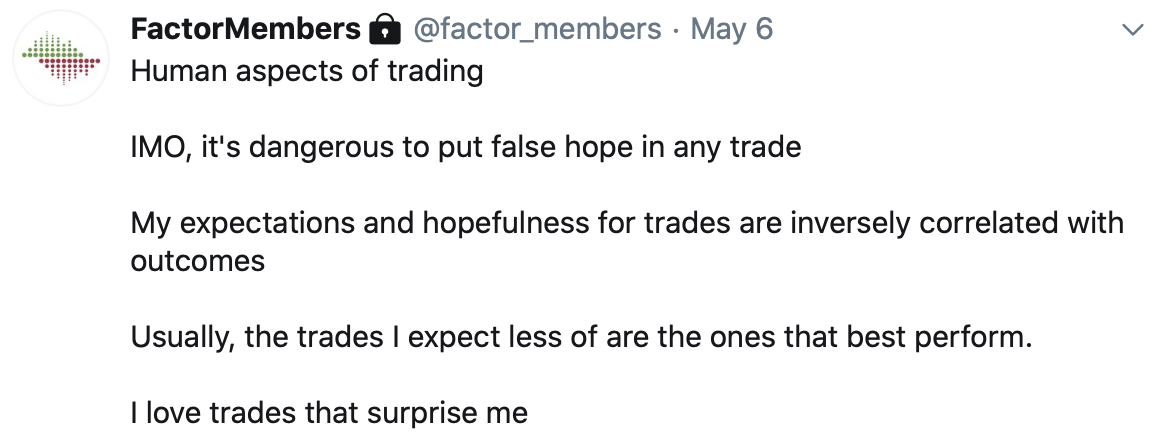Open the FactorMembers profile avatar
The height and width of the screenshot is (446, 1170).
click(x=61, y=58)
